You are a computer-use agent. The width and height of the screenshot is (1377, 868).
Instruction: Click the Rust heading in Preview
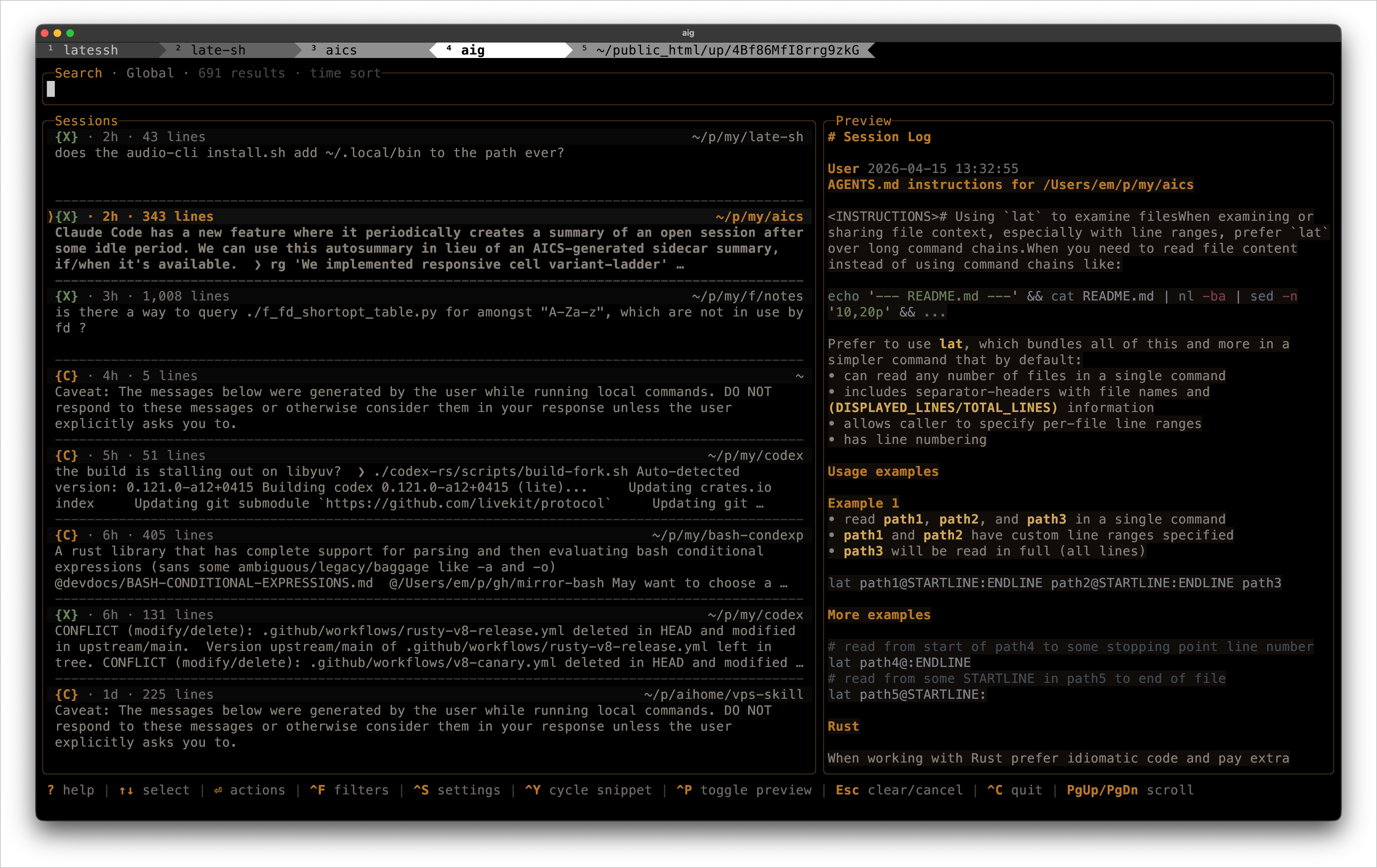(843, 726)
